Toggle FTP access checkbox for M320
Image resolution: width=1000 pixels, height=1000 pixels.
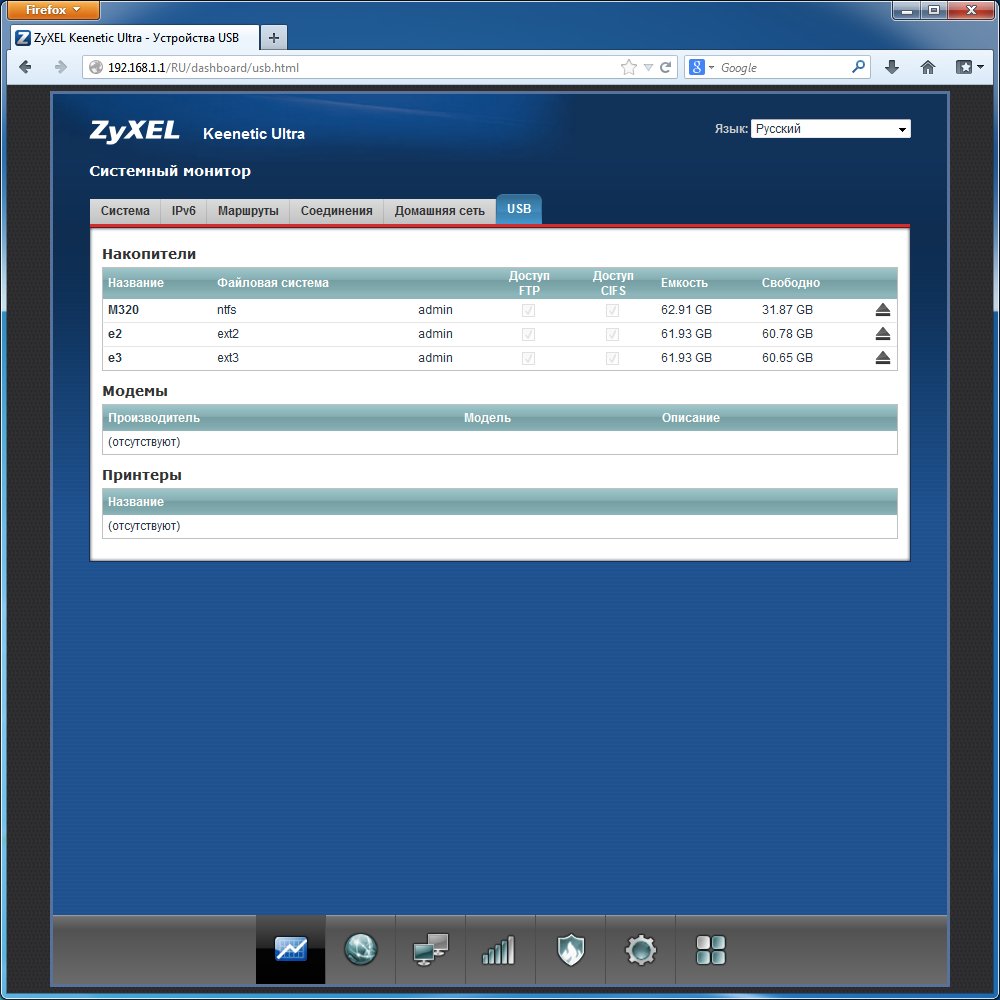528,311
